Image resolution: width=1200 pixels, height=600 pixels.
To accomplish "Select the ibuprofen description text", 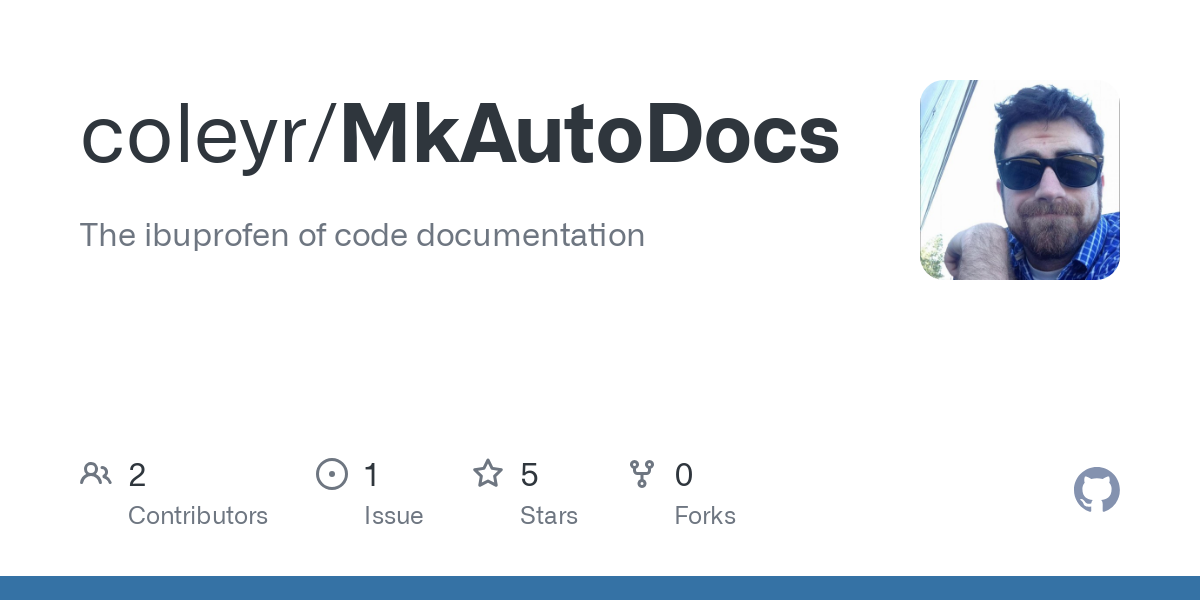I will point(362,235).
